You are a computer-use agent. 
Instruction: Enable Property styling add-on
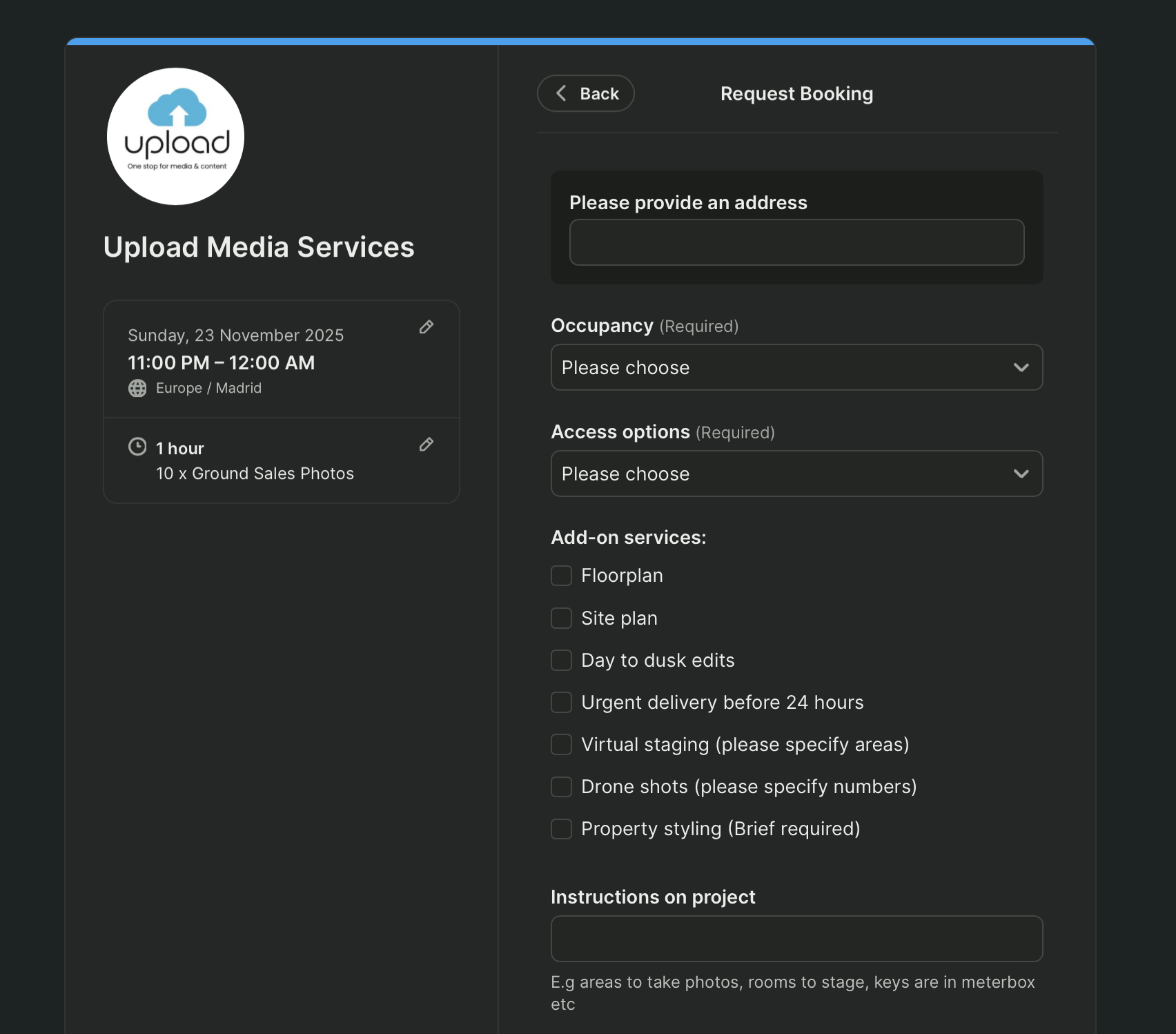(561, 828)
